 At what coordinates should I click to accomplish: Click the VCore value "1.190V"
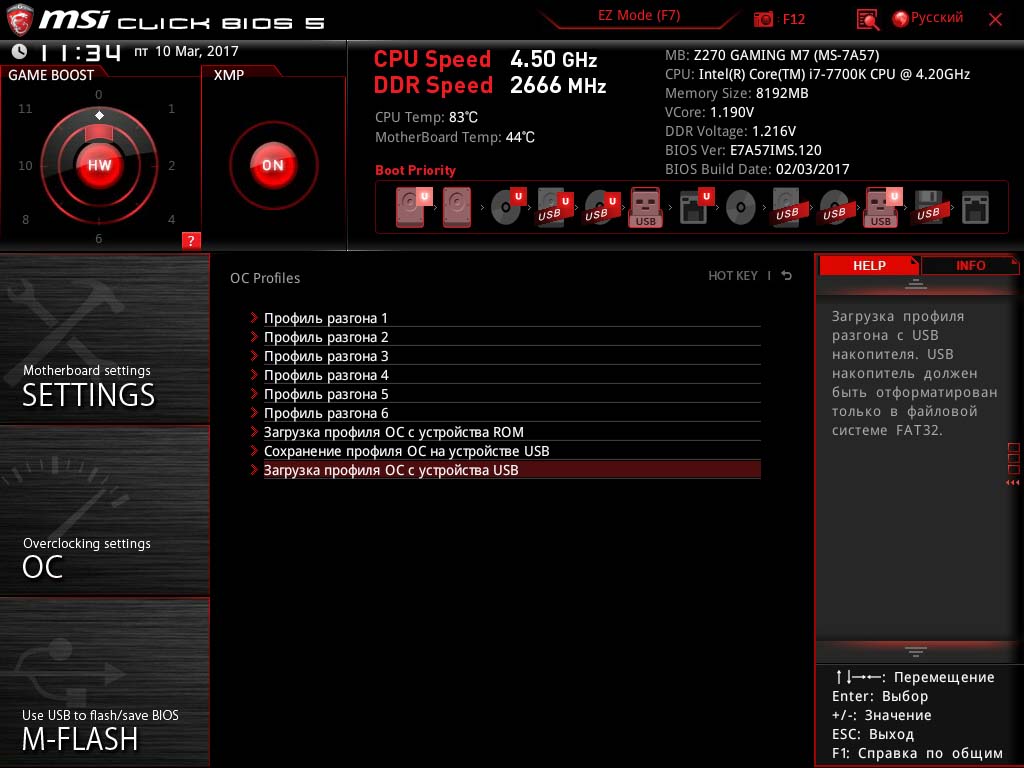tap(731, 112)
